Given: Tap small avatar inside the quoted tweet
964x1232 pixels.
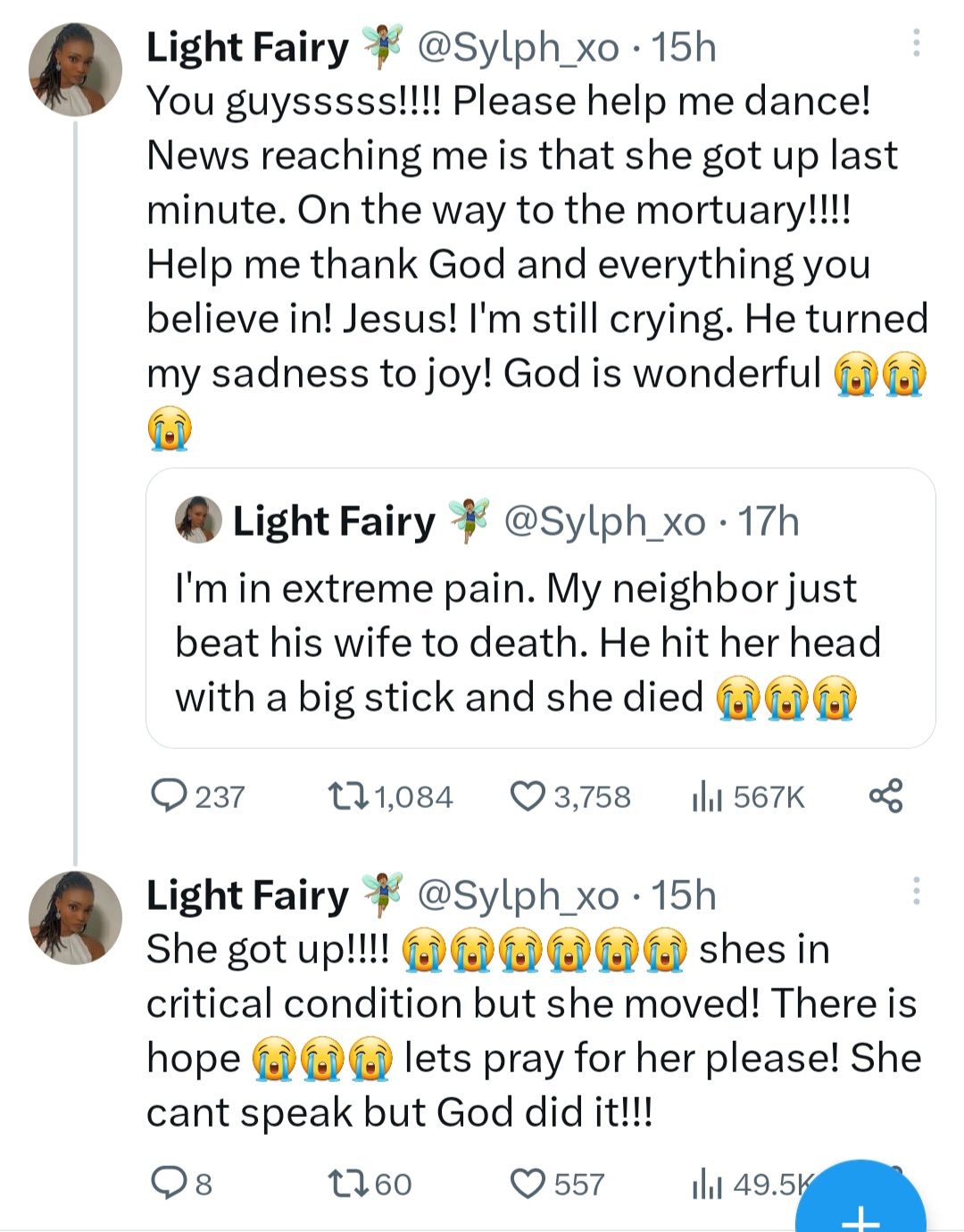Looking at the screenshot, I should click(198, 520).
